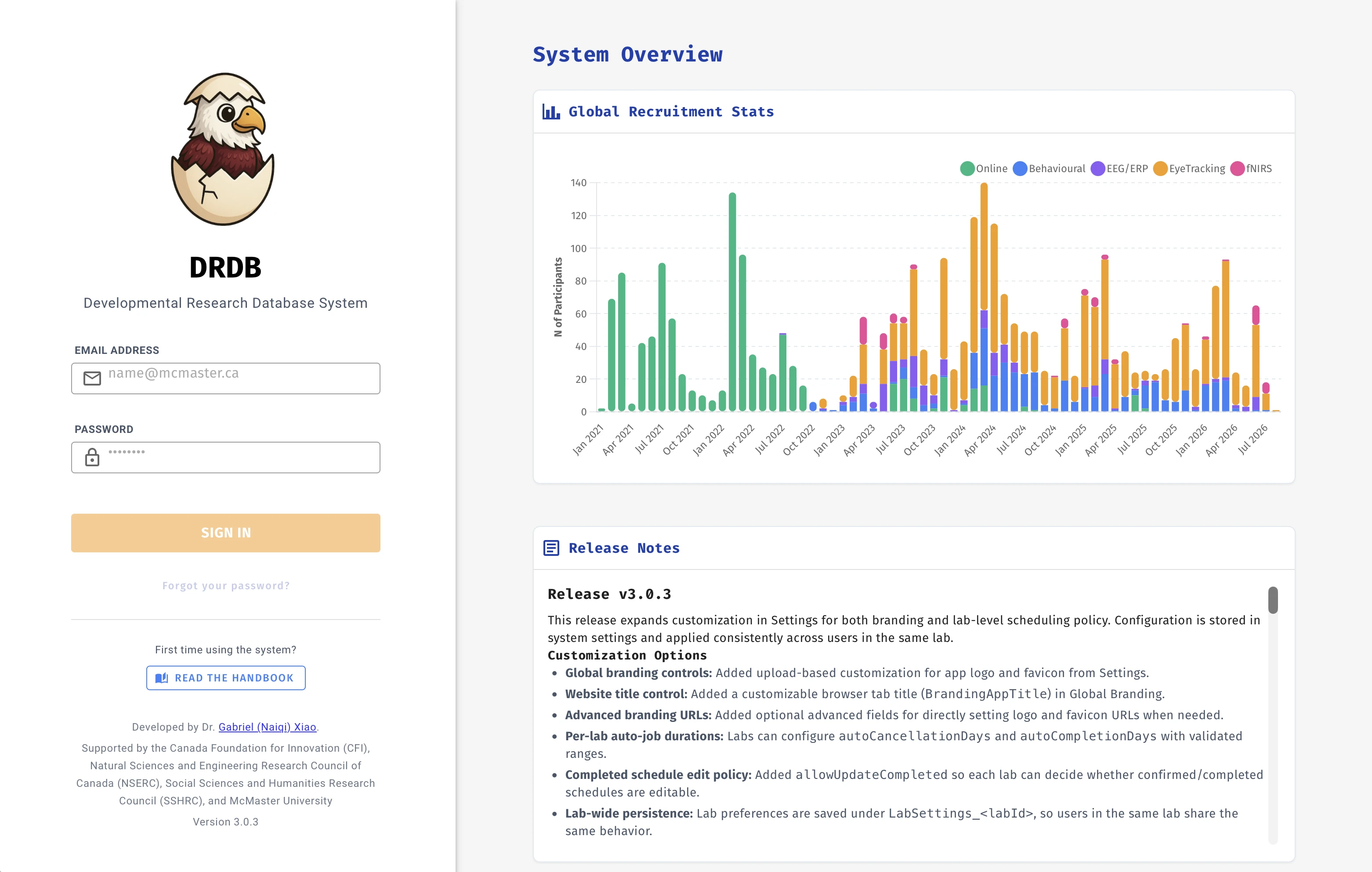The height and width of the screenshot is (872, 1372).
Task: Click the release notes scrollbar thumb
Action: click(x=1273, y=600)
